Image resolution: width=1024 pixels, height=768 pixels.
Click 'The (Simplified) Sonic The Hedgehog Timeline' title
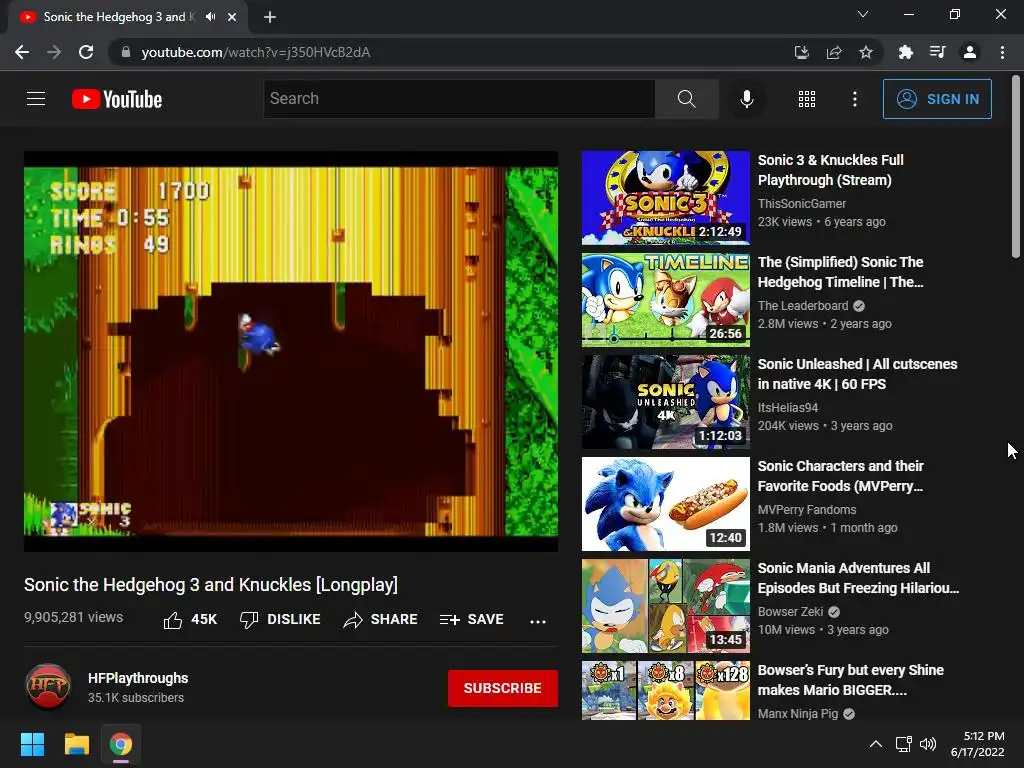pos(840,272)
